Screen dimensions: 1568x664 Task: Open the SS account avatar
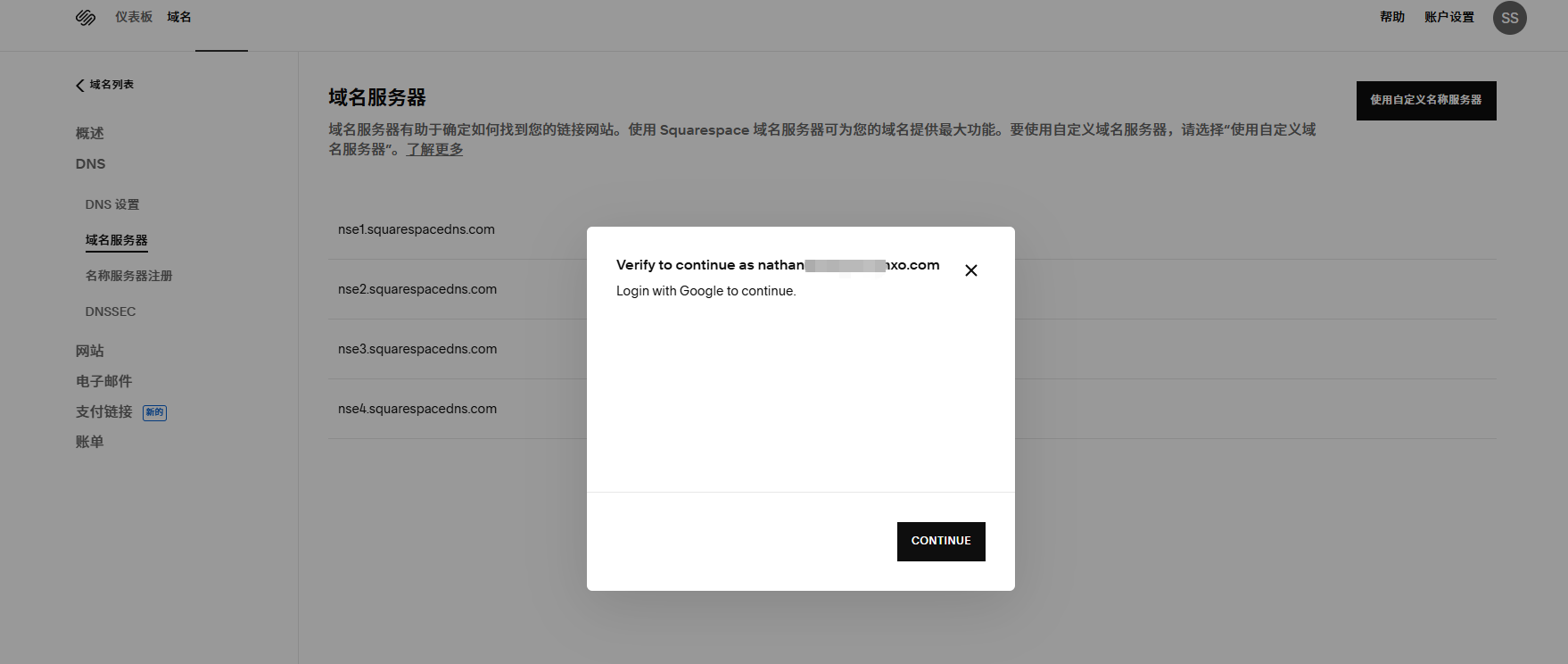pos(1509,18)
